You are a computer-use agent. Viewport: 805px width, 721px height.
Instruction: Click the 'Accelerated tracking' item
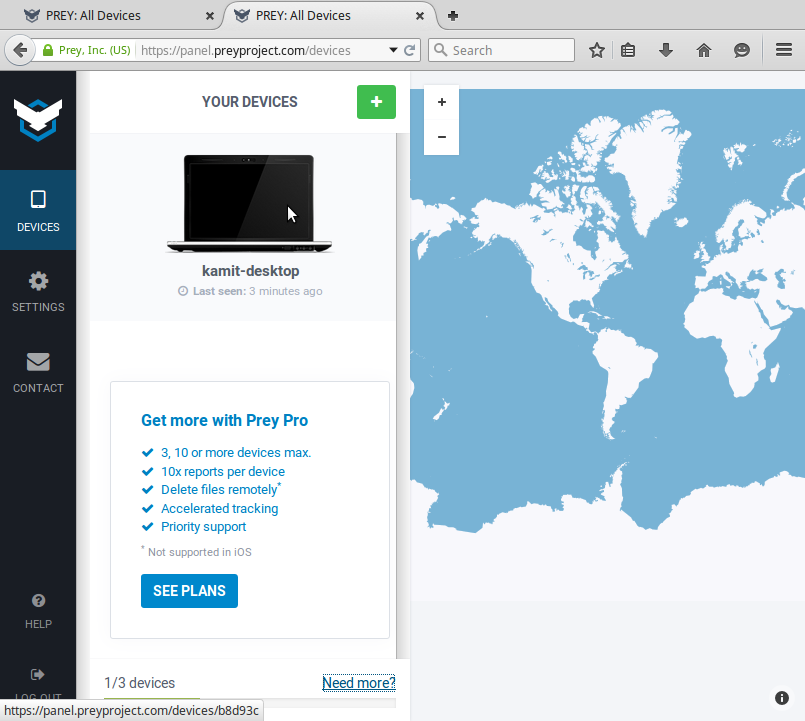[220, 508]
